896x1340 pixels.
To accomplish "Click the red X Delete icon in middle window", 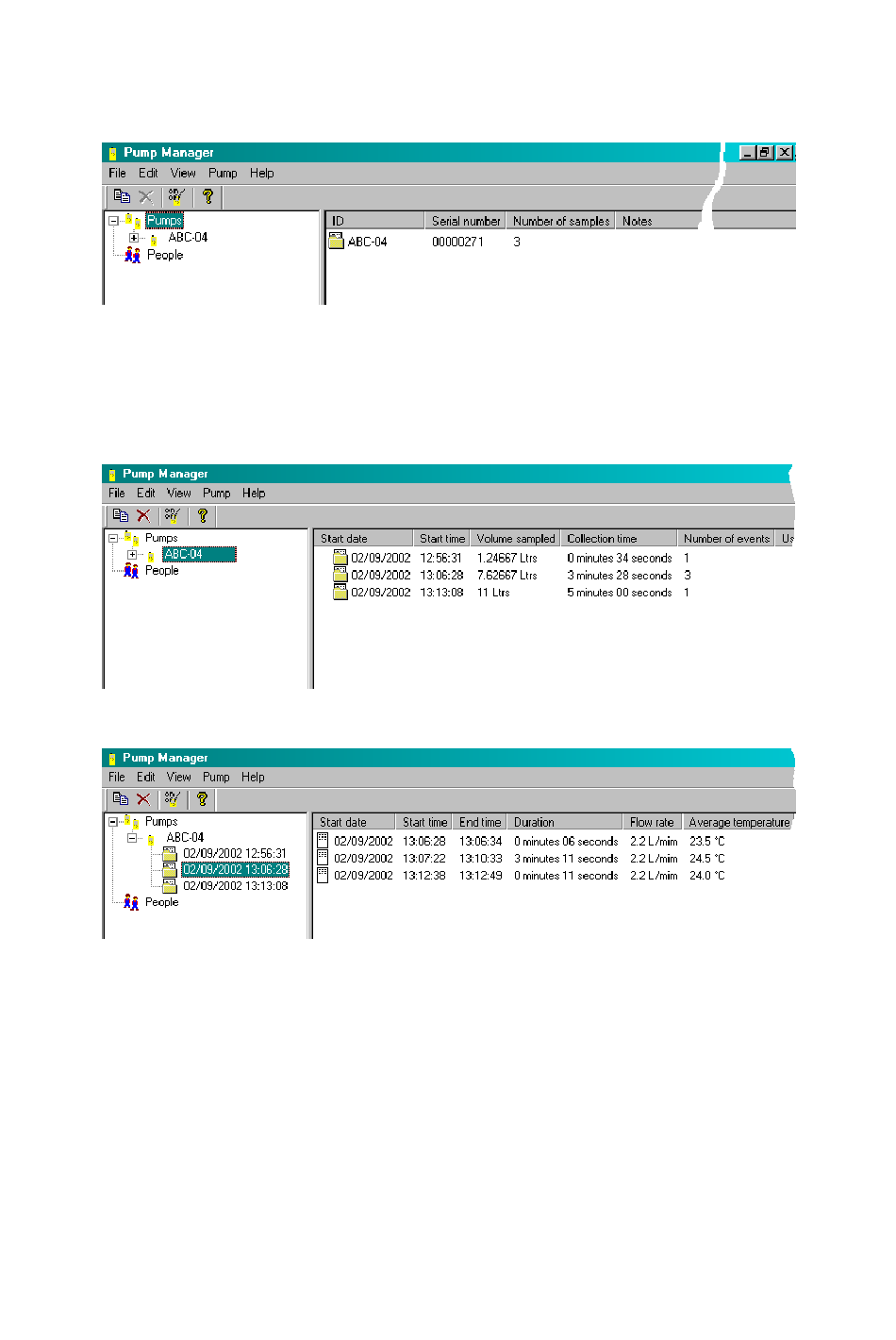I will click(143, 515).
